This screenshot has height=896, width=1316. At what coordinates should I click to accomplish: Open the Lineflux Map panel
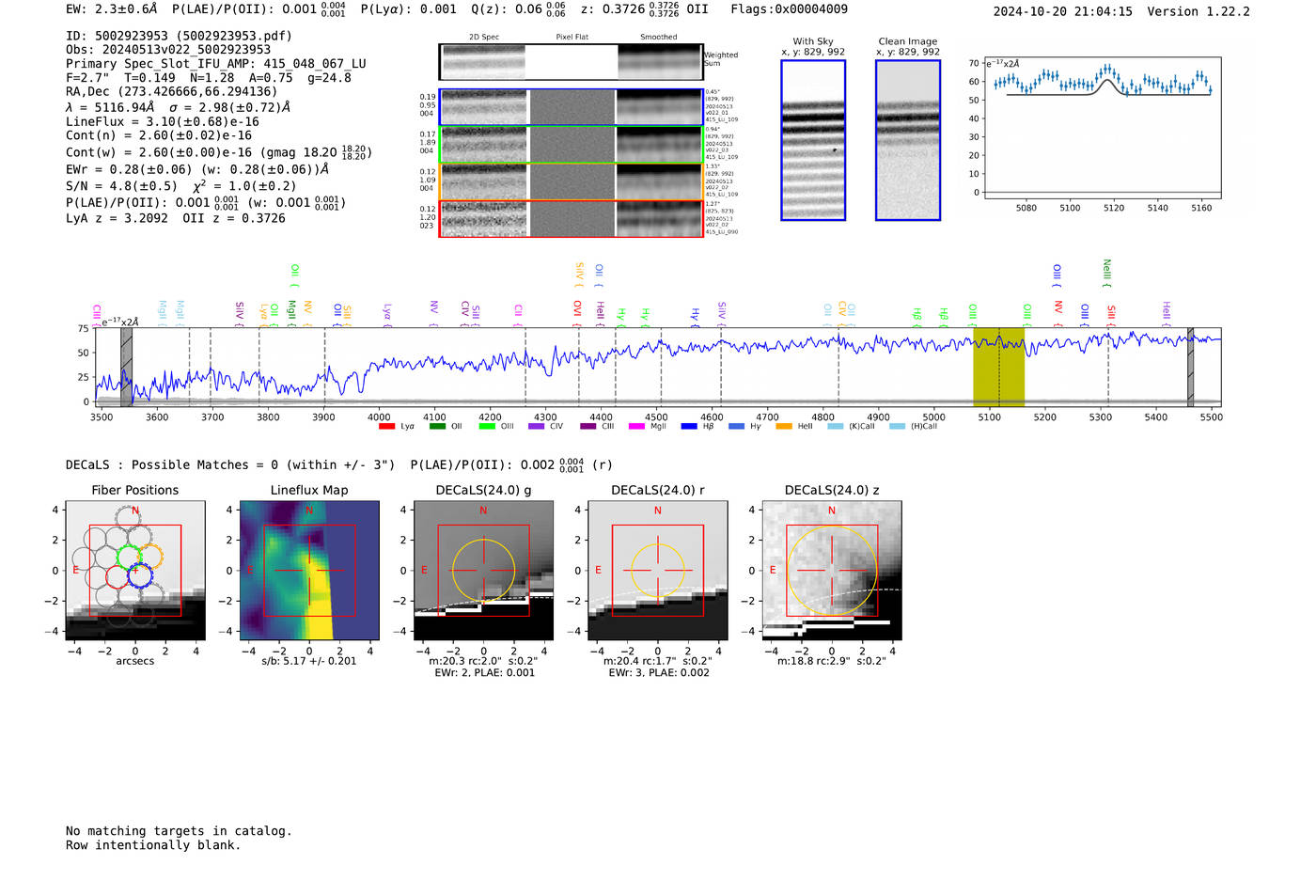[x=309, y=571]
